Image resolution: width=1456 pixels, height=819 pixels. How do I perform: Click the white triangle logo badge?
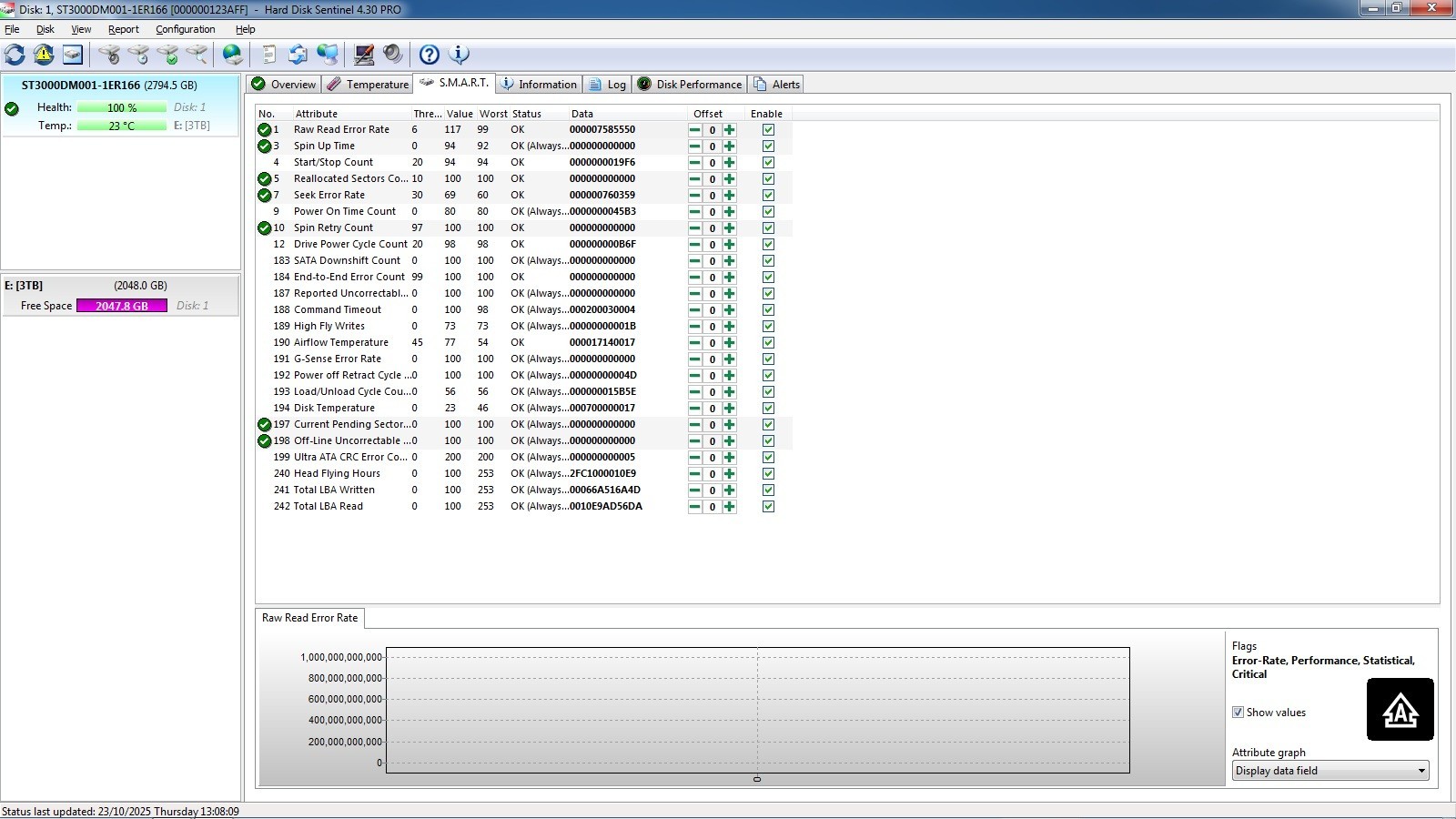[x=1400, y=710]
